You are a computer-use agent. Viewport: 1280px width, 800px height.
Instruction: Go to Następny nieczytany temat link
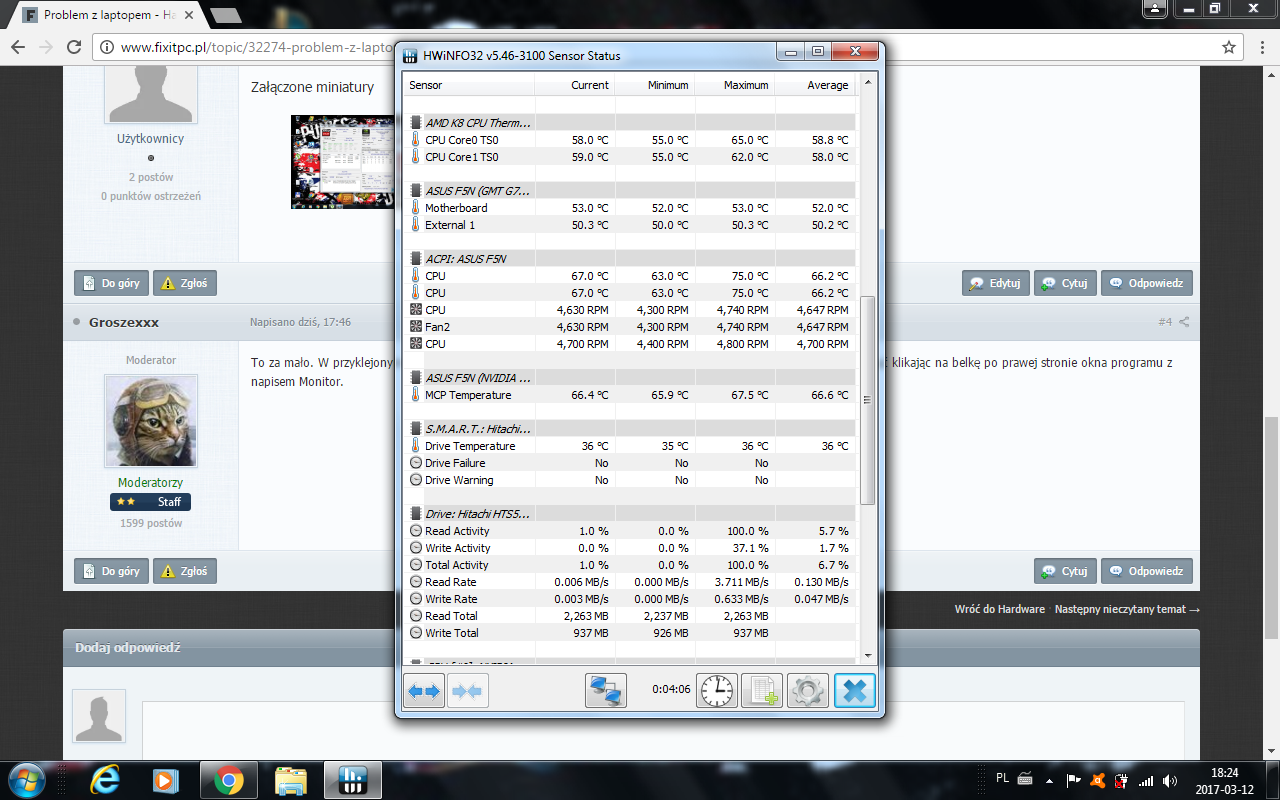pos(1127,609)
